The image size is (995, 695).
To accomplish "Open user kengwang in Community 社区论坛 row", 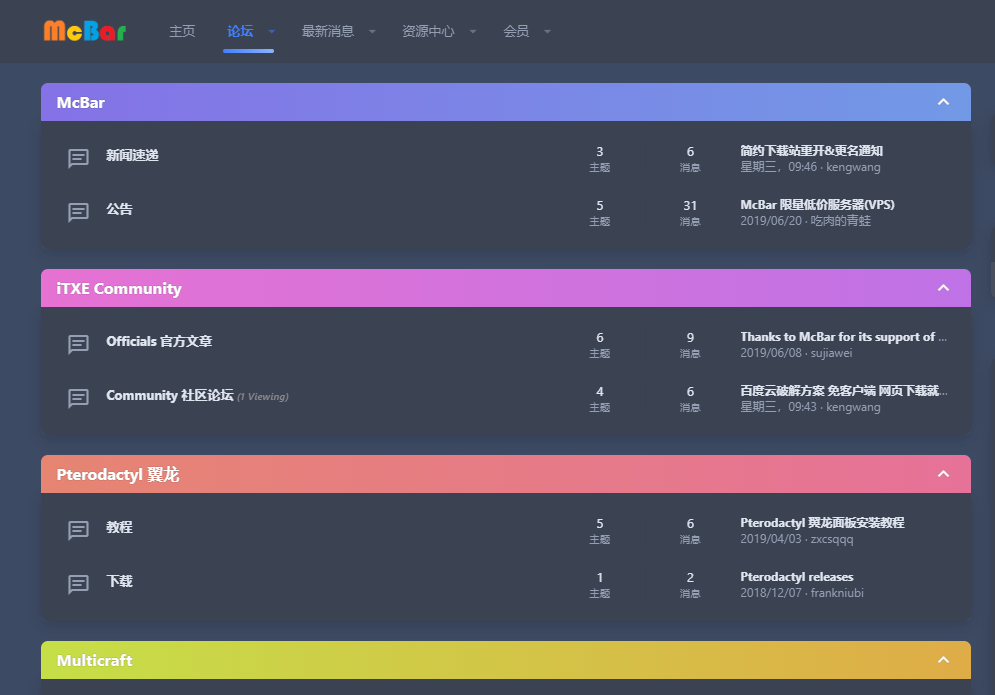I will [x=853, y=407].
